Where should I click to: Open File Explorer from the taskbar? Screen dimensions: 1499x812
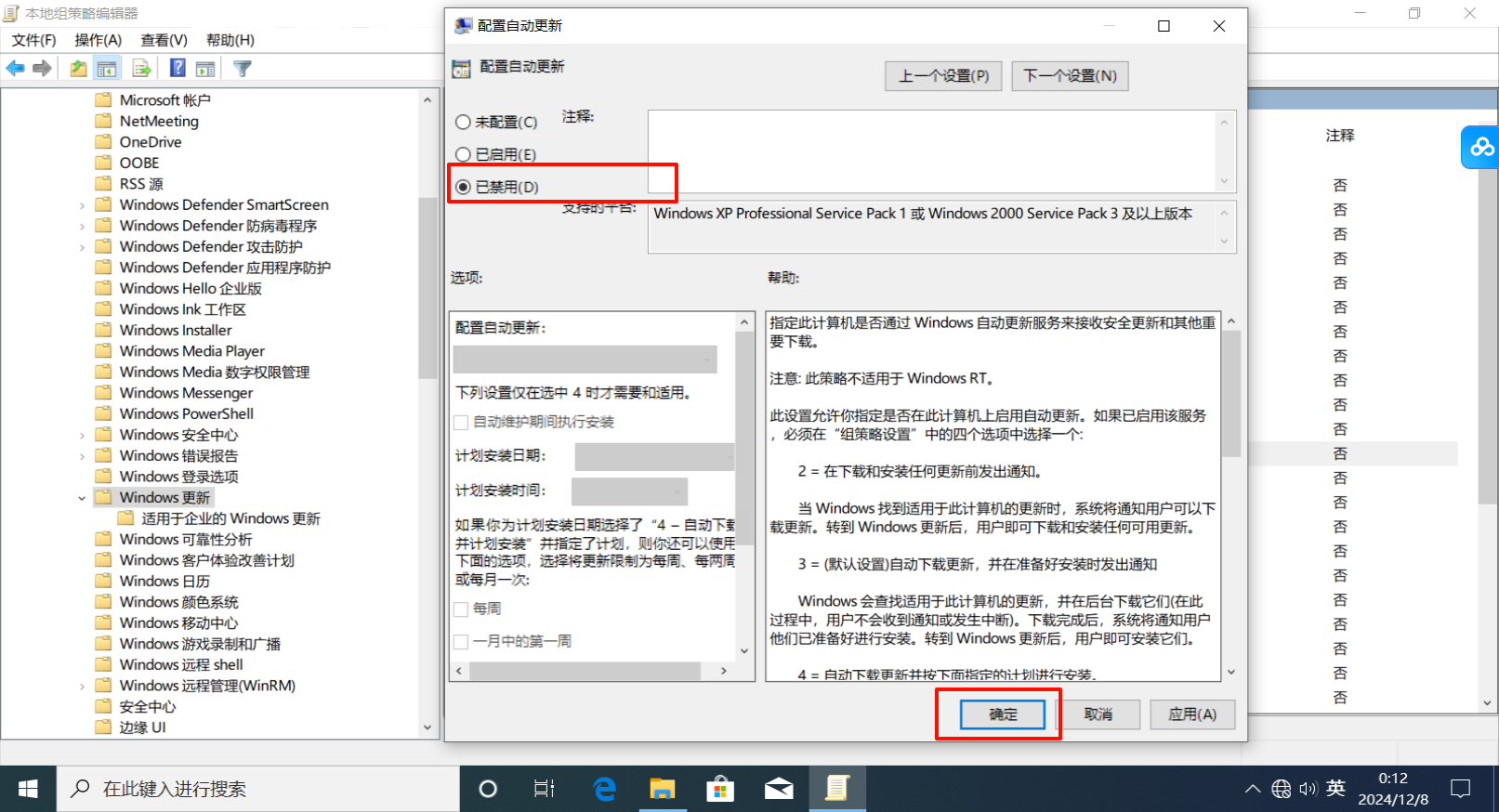click(x=662, y=789)
